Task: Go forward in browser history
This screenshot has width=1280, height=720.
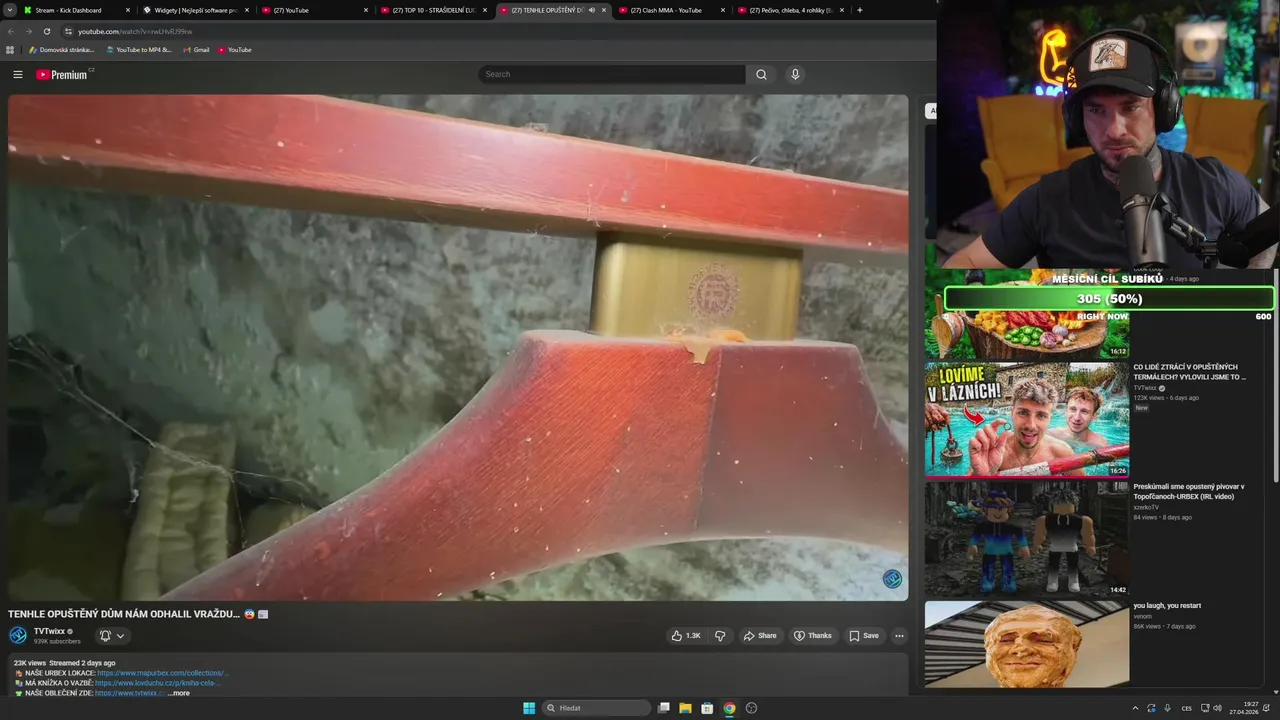Action: coord(28,31)
